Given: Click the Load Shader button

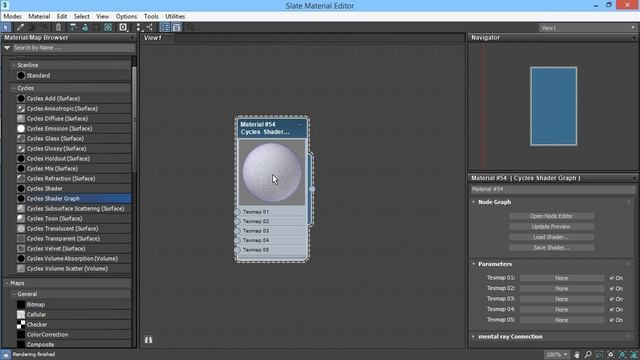Looking at the screenshot, I should coord(551,237).
